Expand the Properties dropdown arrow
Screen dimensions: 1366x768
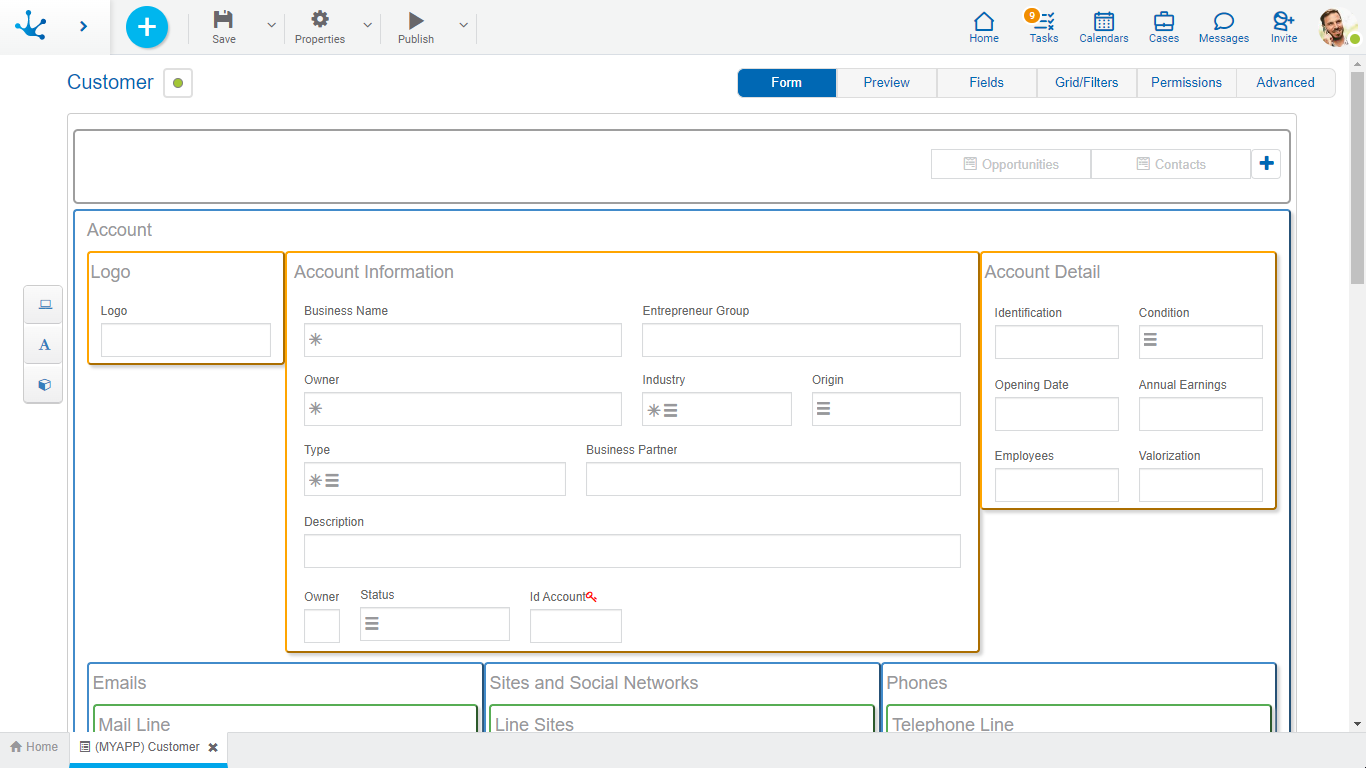(367, 26)
